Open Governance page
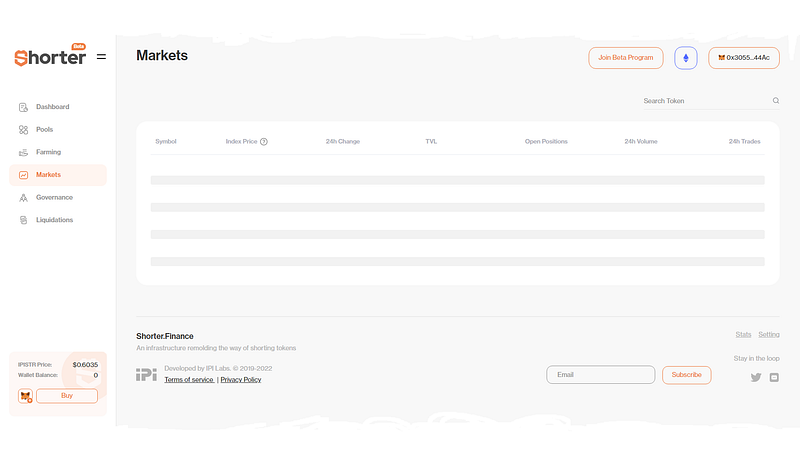This screenshot has width=800, height=449. point(58,197)
